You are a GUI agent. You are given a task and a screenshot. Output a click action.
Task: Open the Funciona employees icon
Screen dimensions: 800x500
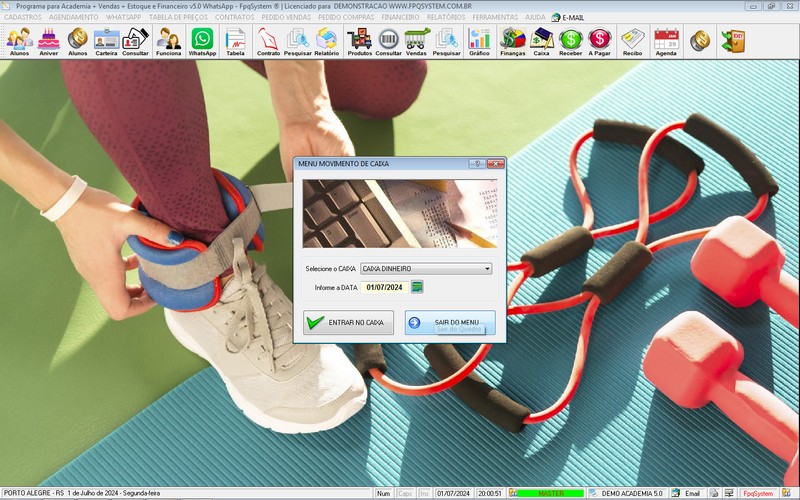pyautogui.click(x=169, y=42)
